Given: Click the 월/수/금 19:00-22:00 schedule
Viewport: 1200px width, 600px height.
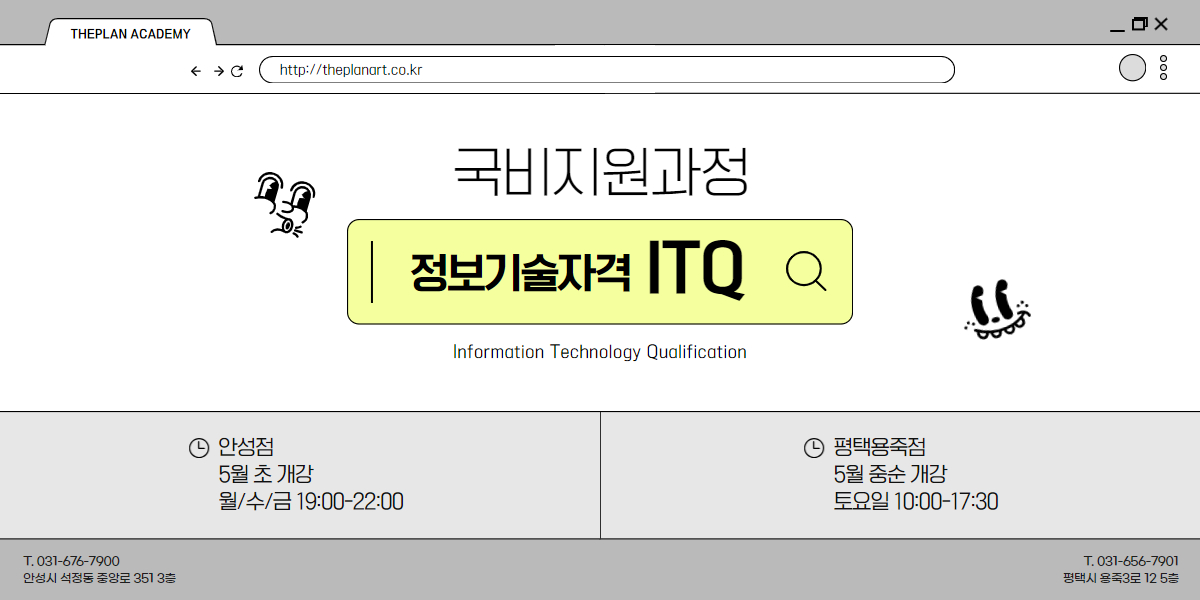Looking at the screenshot, I should tap(311, 501).
